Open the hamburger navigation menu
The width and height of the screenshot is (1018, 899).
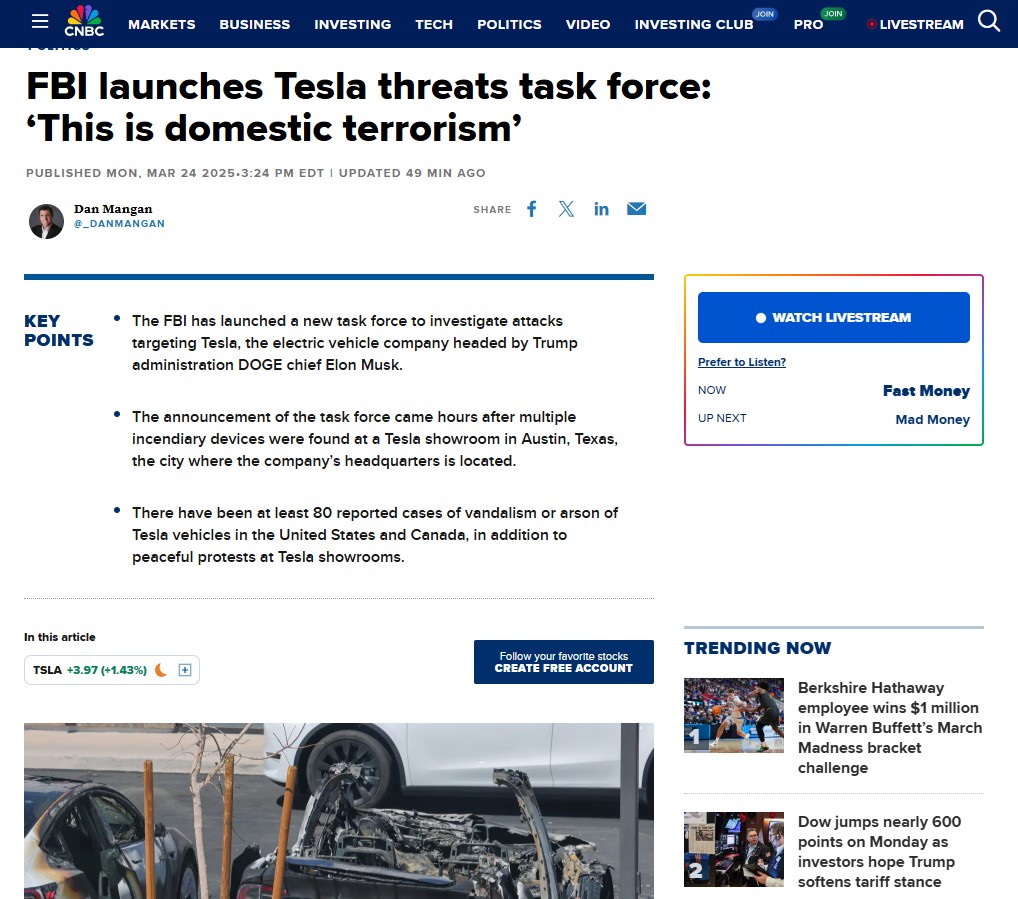click(40, 22)
